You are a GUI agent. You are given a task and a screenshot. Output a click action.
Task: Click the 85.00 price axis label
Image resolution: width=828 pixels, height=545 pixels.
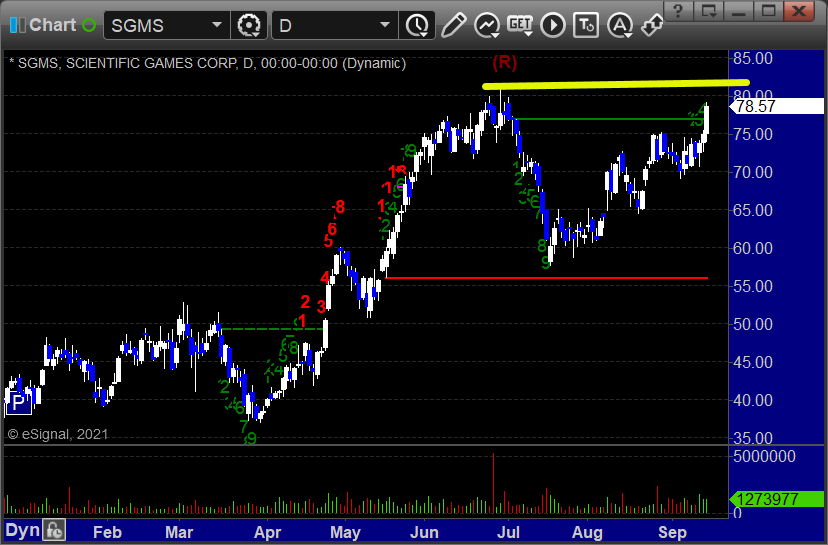pyautogui.click(x=753, y=58)
